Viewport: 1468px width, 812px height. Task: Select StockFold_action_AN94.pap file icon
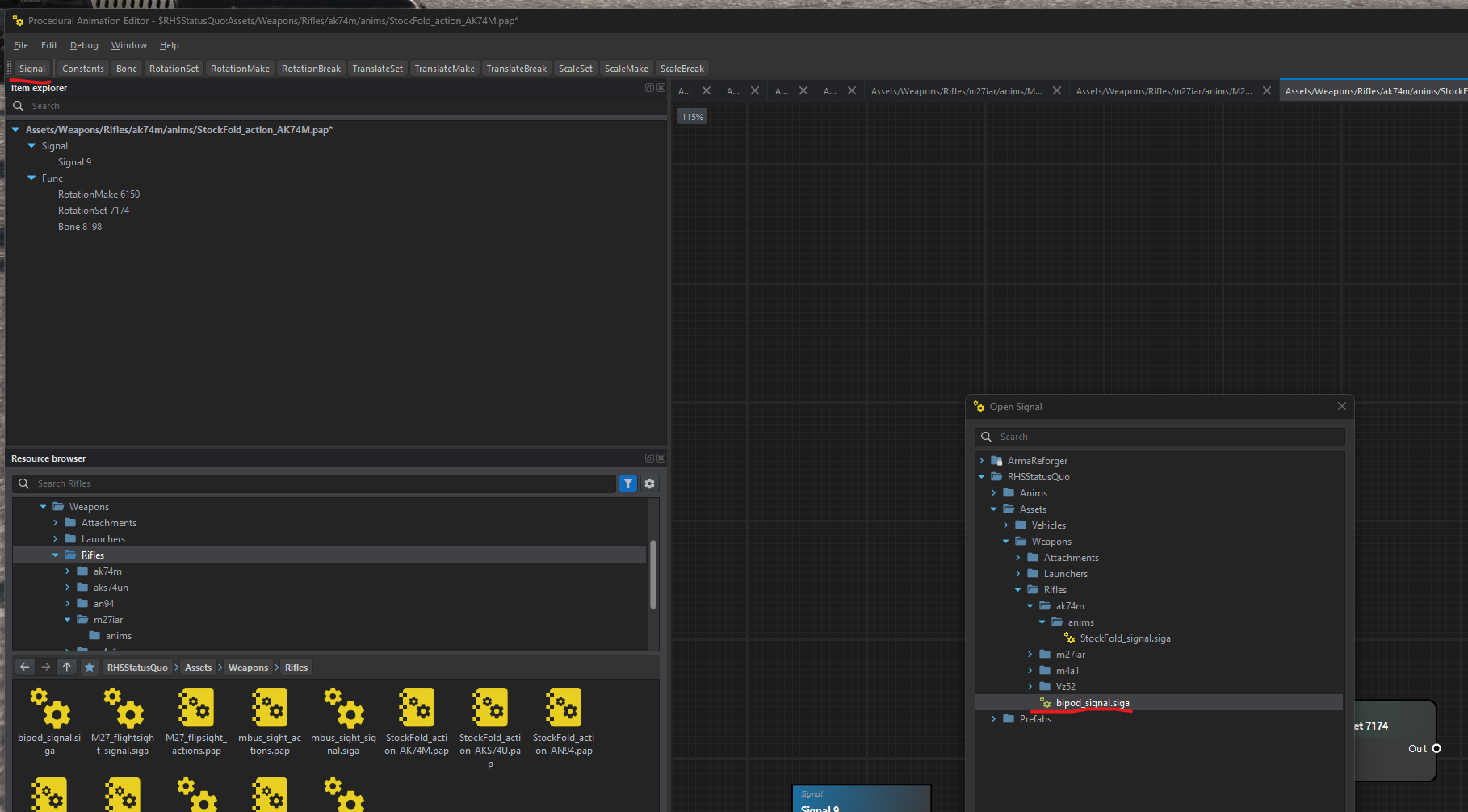click(x=564, y=709)
